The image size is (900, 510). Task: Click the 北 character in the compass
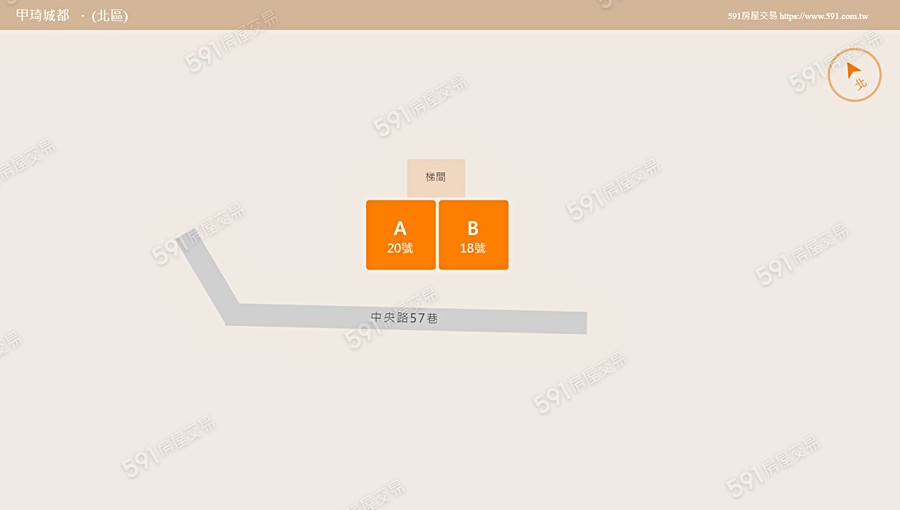point(860,84)
